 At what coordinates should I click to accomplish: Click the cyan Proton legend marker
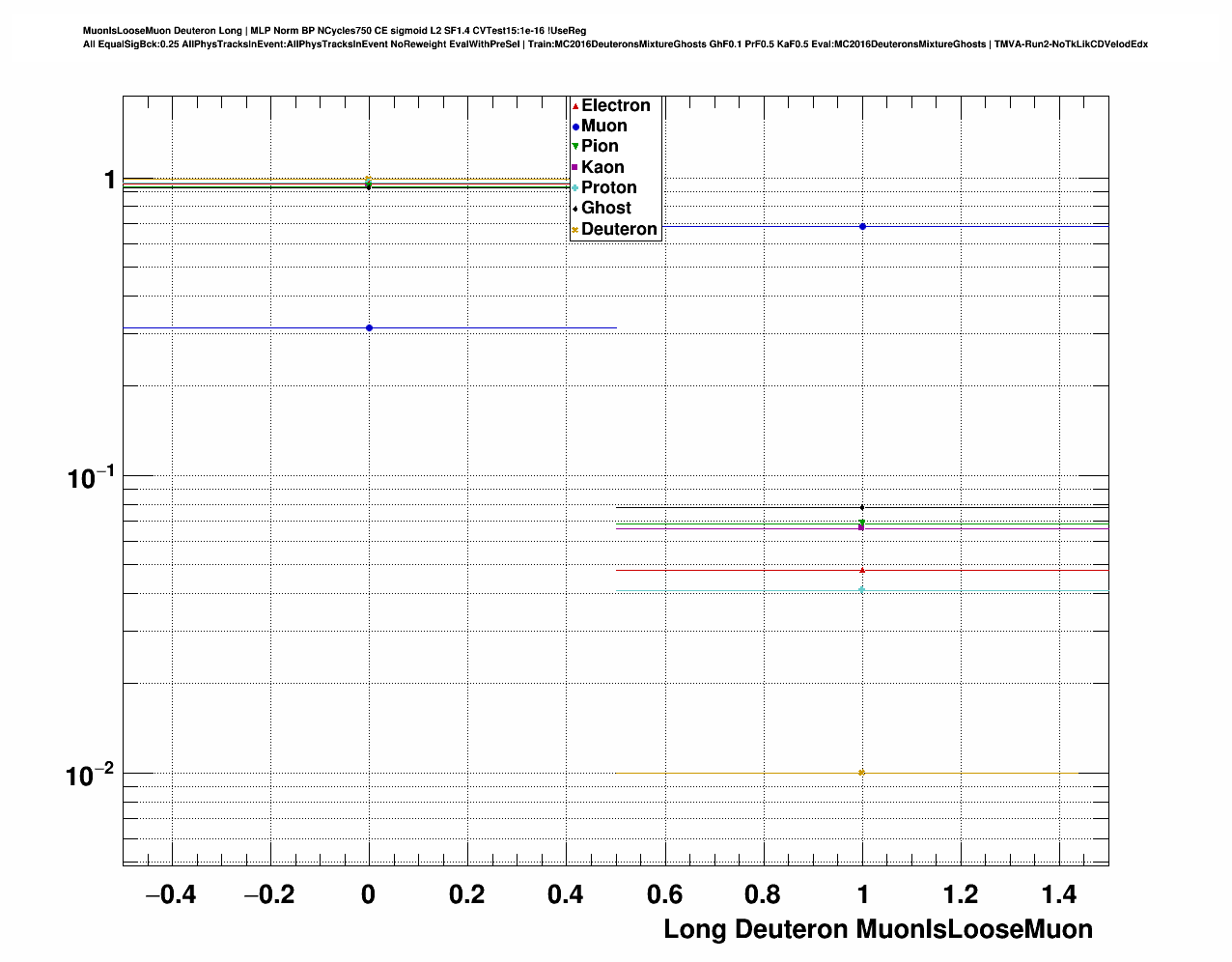click(575, 188)
